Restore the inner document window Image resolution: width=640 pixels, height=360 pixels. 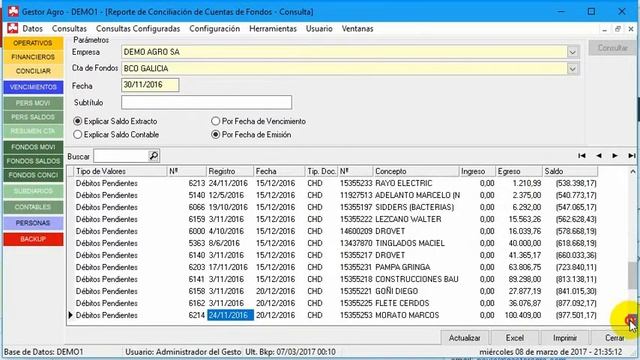point(618,29)
